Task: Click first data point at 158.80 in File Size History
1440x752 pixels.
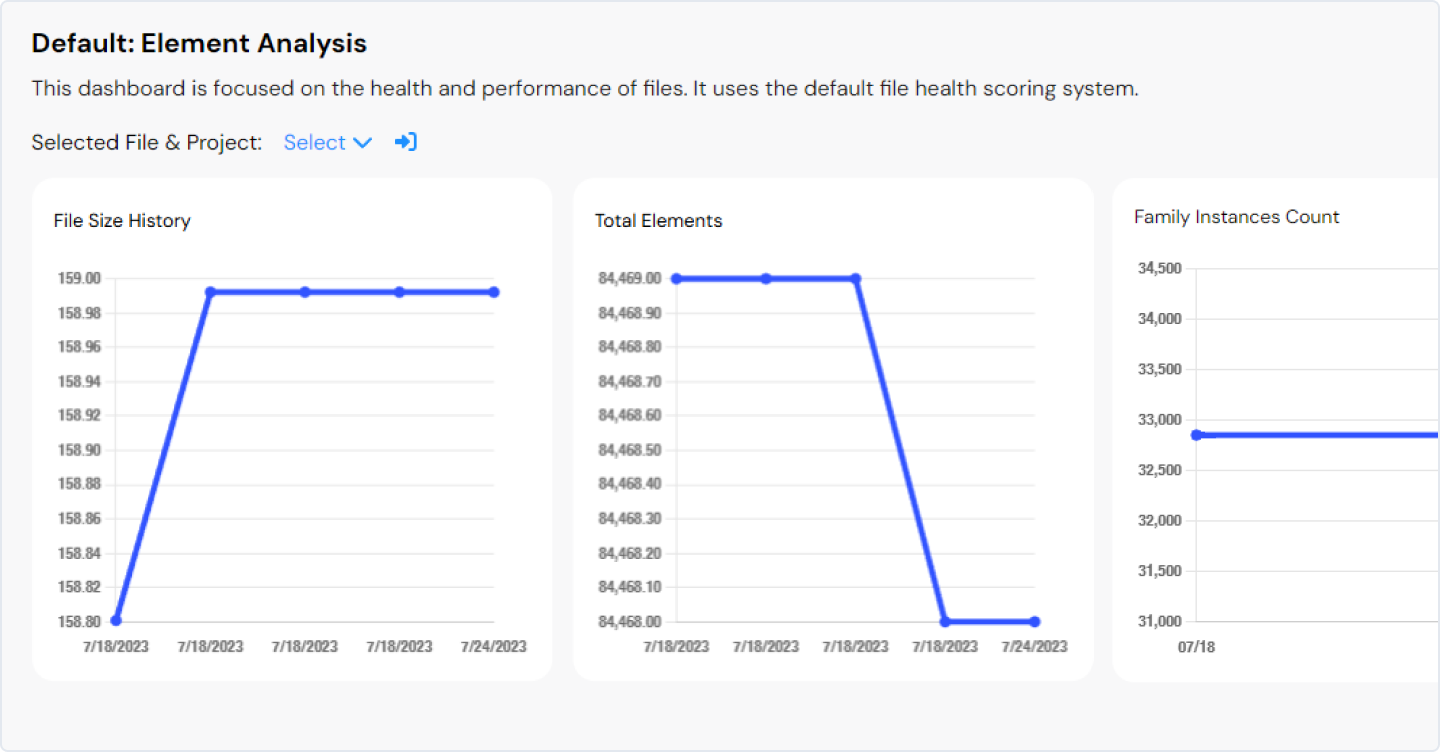Action: [116, 620]
